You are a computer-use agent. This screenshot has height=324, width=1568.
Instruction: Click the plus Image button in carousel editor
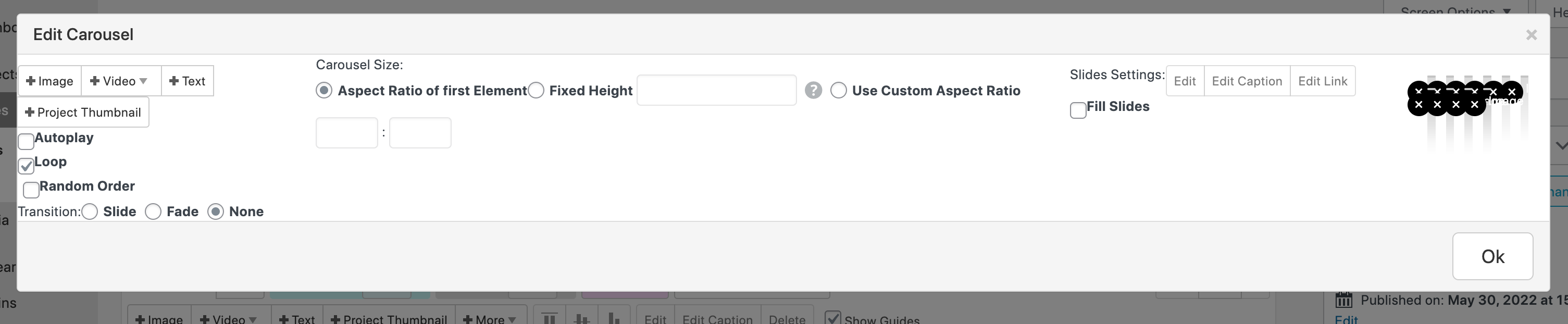pyautogui.click(x=50, y=81)
